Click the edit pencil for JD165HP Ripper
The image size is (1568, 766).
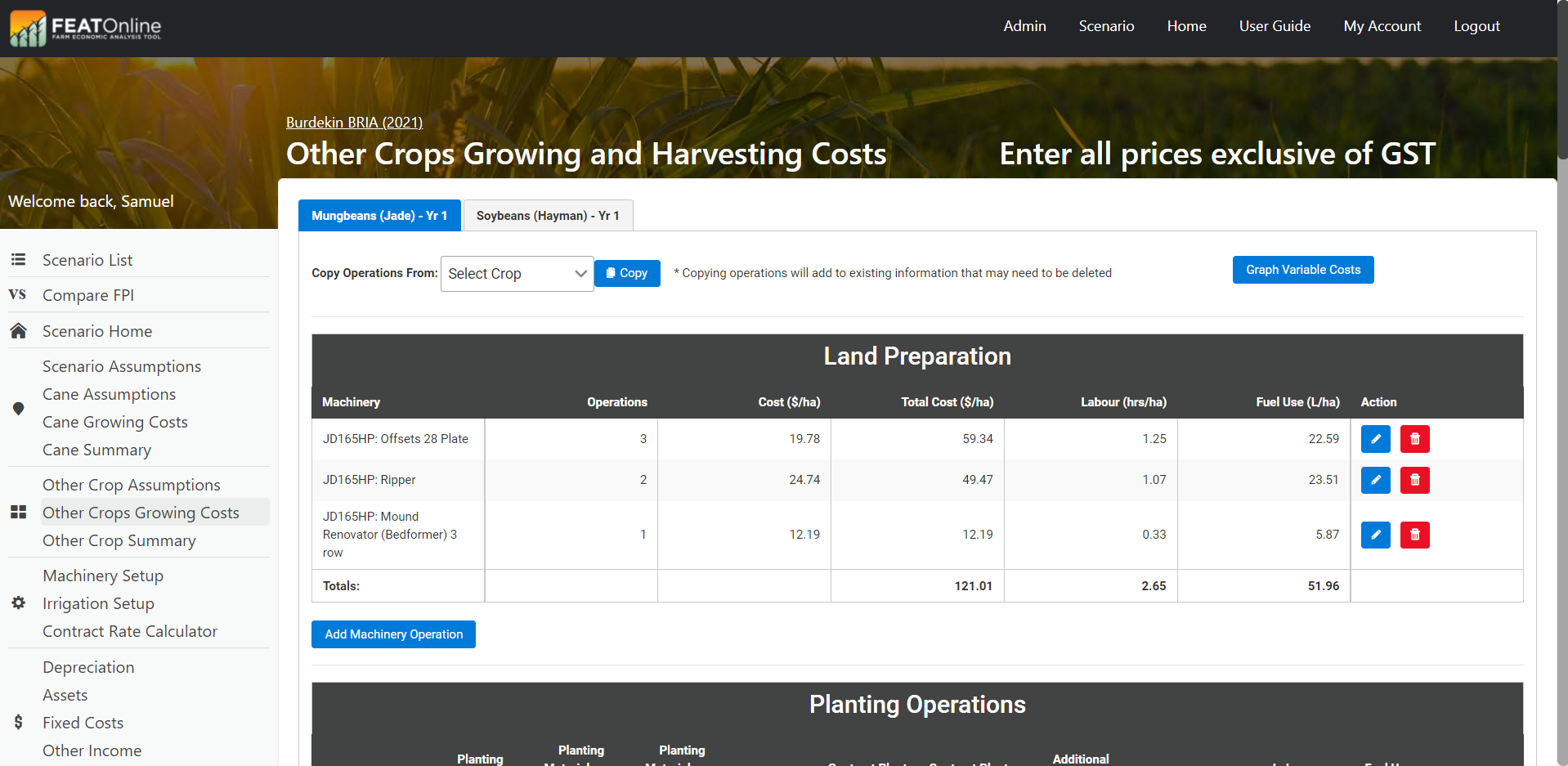1375,480
